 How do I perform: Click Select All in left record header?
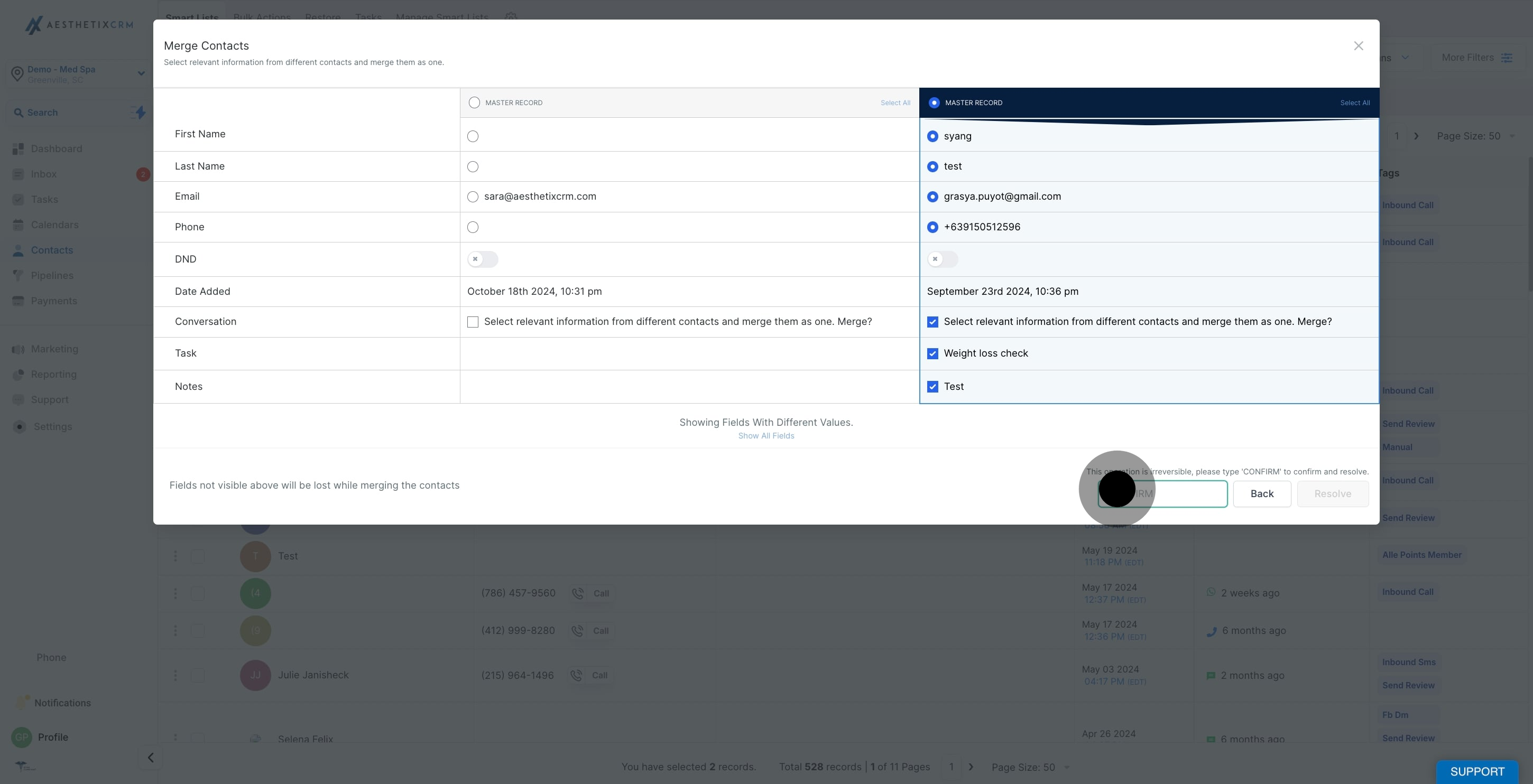click(895, 103)
